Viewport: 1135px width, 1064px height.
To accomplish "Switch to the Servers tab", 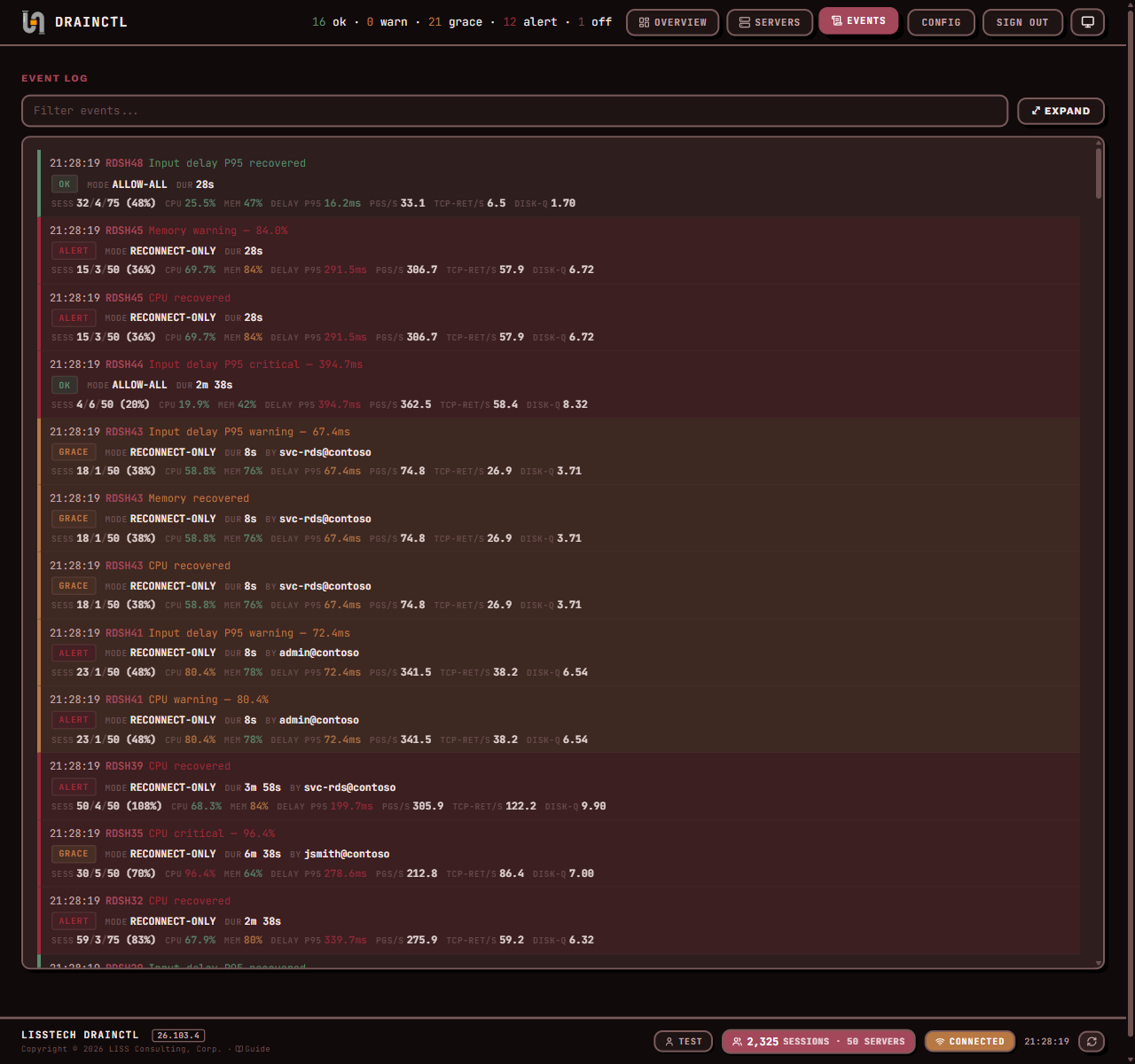I will (770, 22).
